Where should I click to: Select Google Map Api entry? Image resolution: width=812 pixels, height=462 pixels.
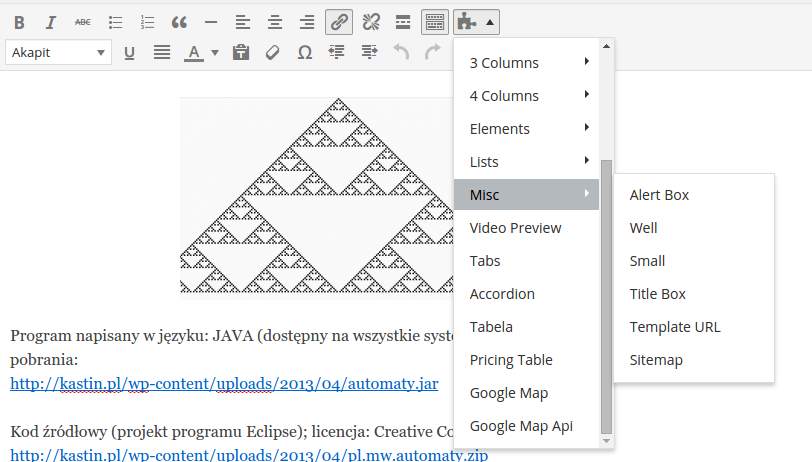coord(527,426)
